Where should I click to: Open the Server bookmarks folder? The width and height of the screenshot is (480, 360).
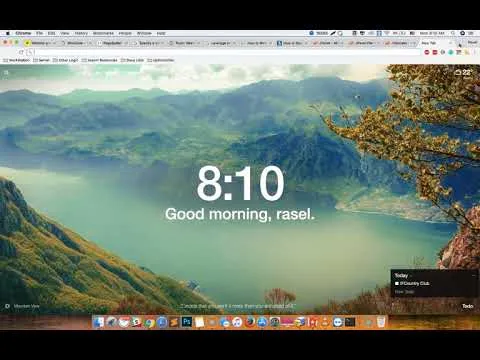pos(41,60)
